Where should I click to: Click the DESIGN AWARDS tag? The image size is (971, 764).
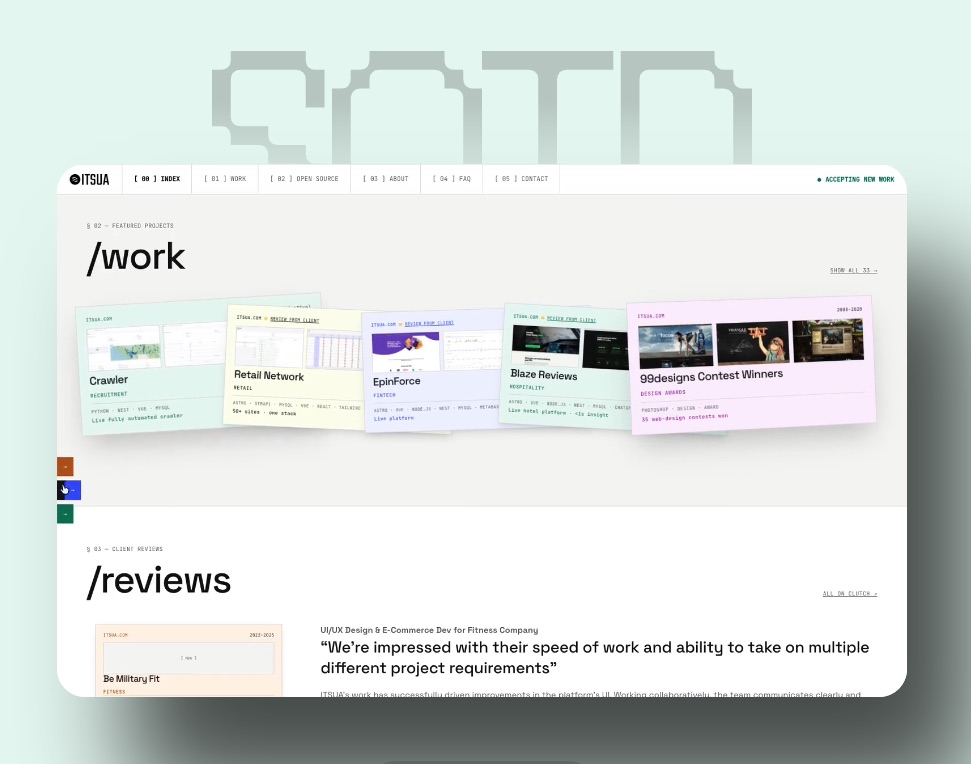click(x=663, y=393)
